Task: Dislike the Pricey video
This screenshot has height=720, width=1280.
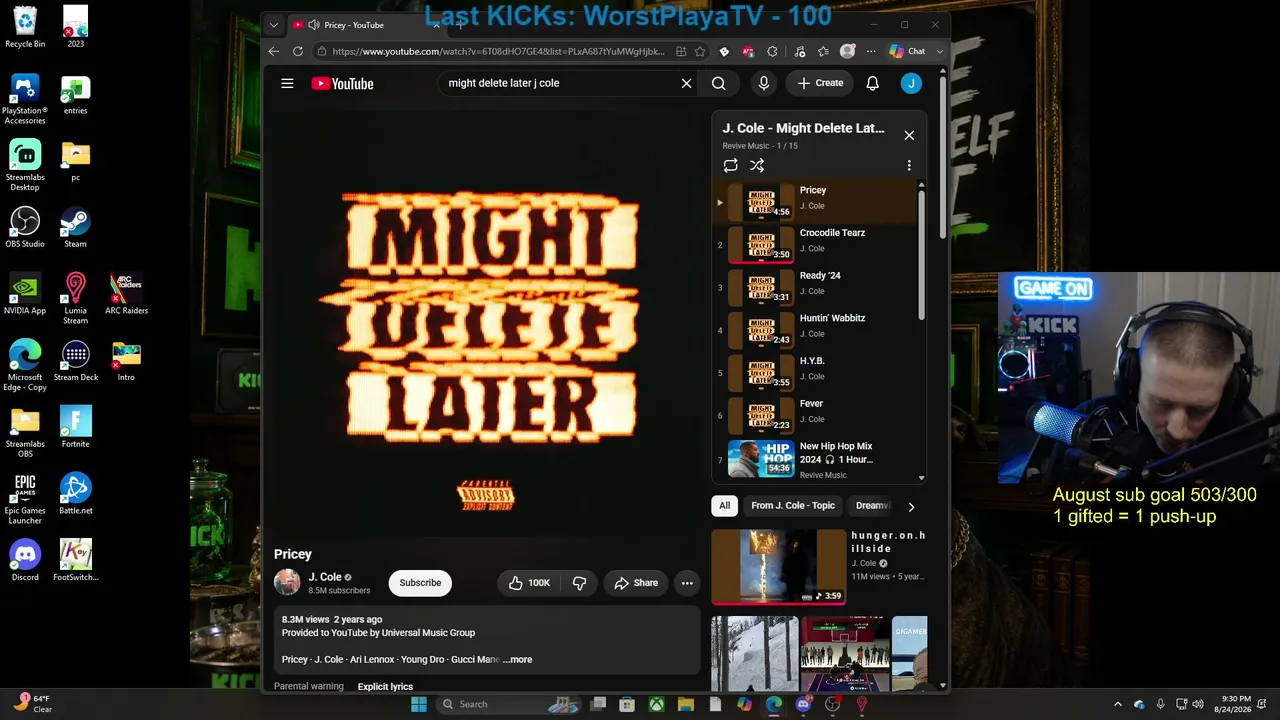Action: 579,583
